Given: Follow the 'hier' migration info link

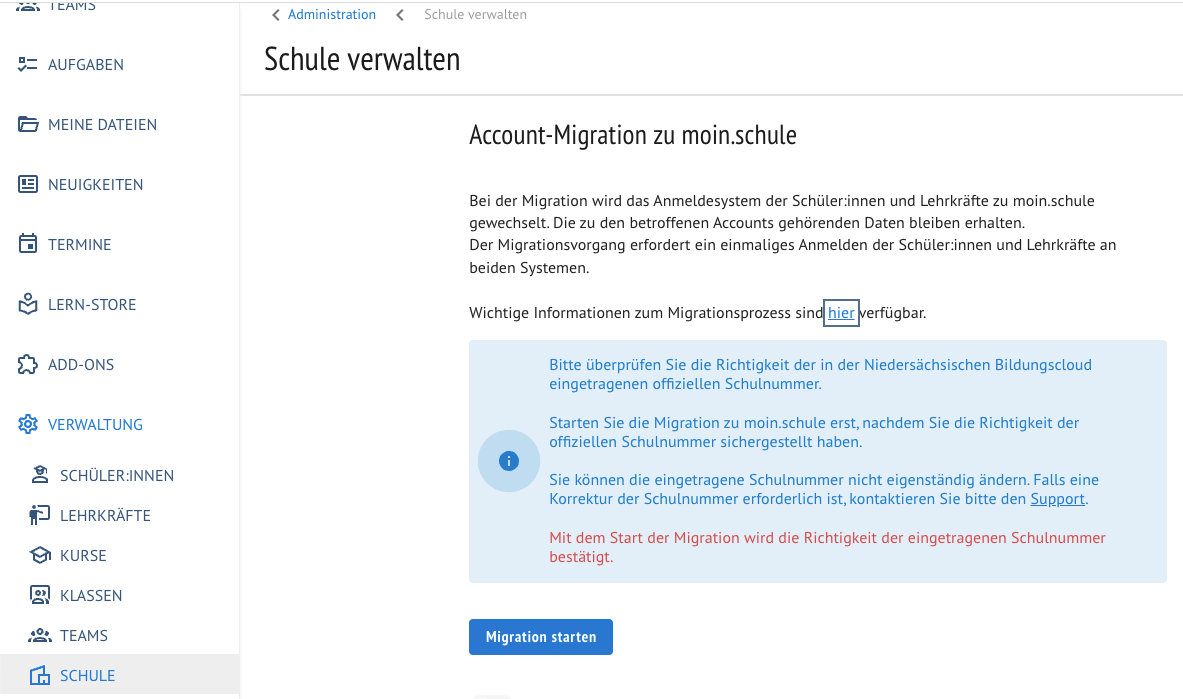Looking at the screenshot, I should pos(841,313).
